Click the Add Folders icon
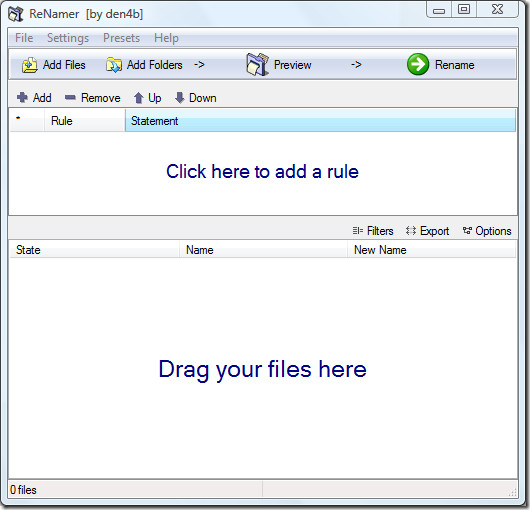This screenshot has height=510, width=530. pyautogui.click(x=114, y=65)
